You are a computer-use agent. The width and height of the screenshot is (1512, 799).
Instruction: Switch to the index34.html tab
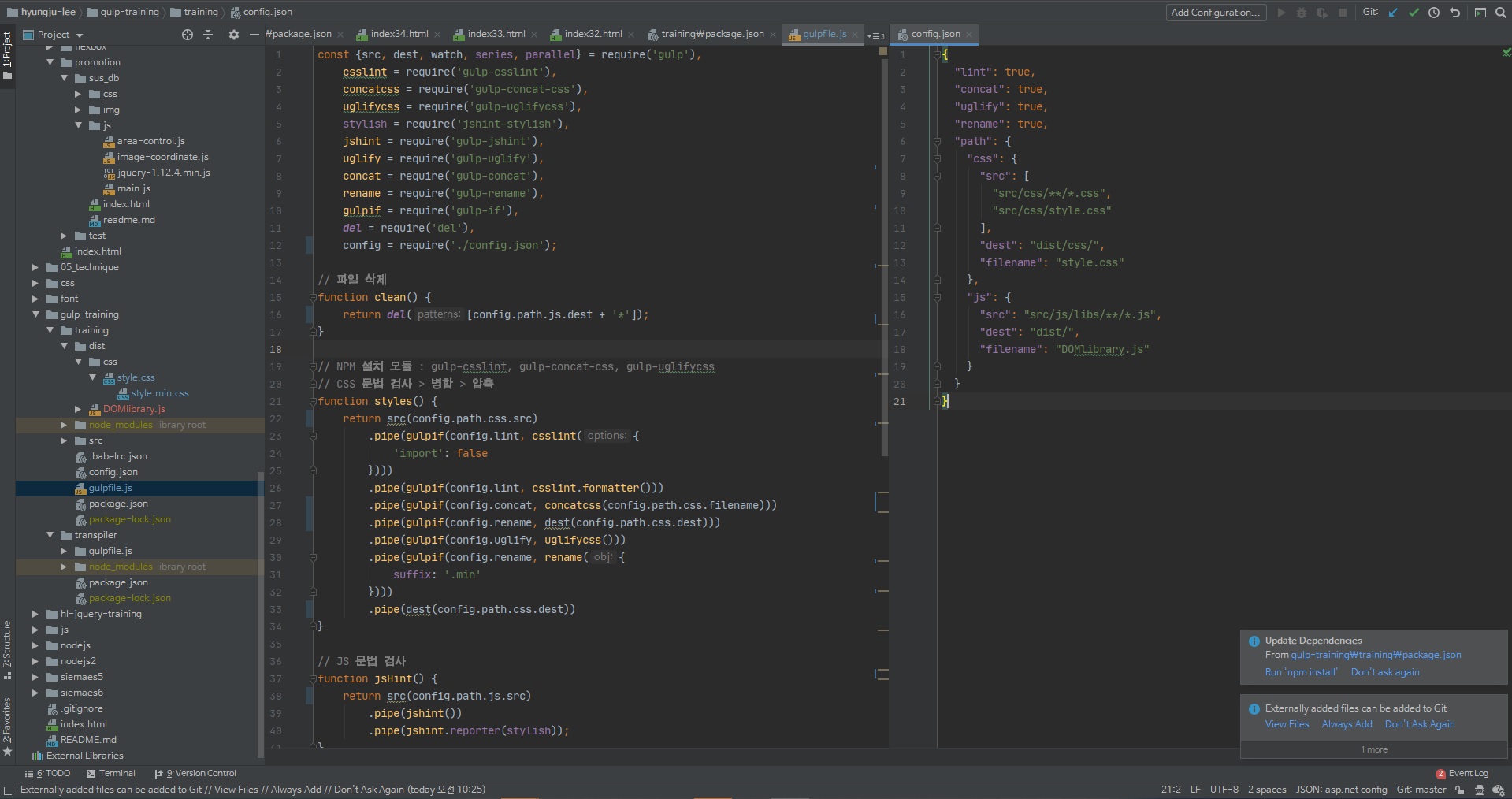pos(399,34)
